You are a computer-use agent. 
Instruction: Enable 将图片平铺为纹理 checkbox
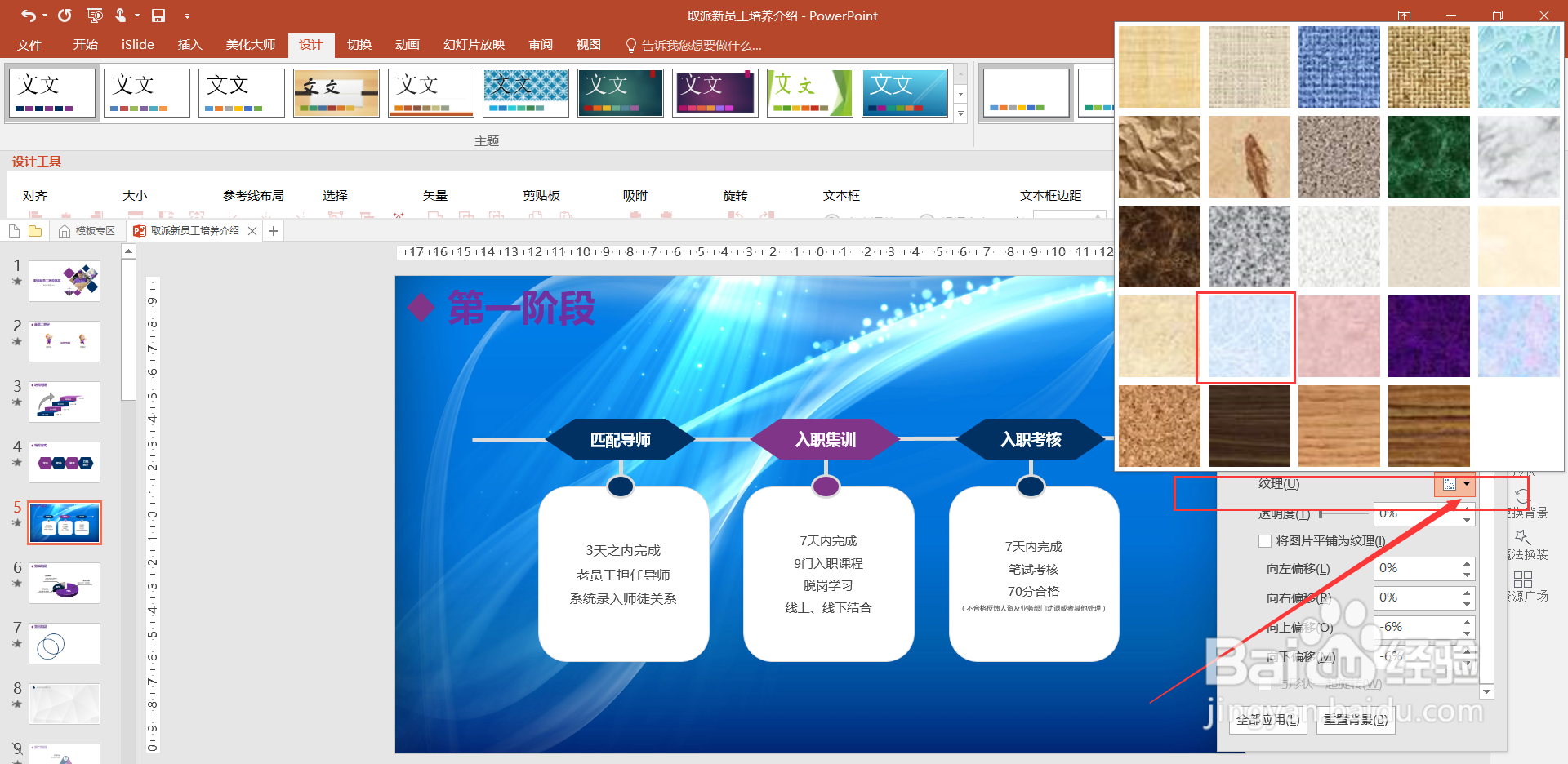(x=1265, y=540)
